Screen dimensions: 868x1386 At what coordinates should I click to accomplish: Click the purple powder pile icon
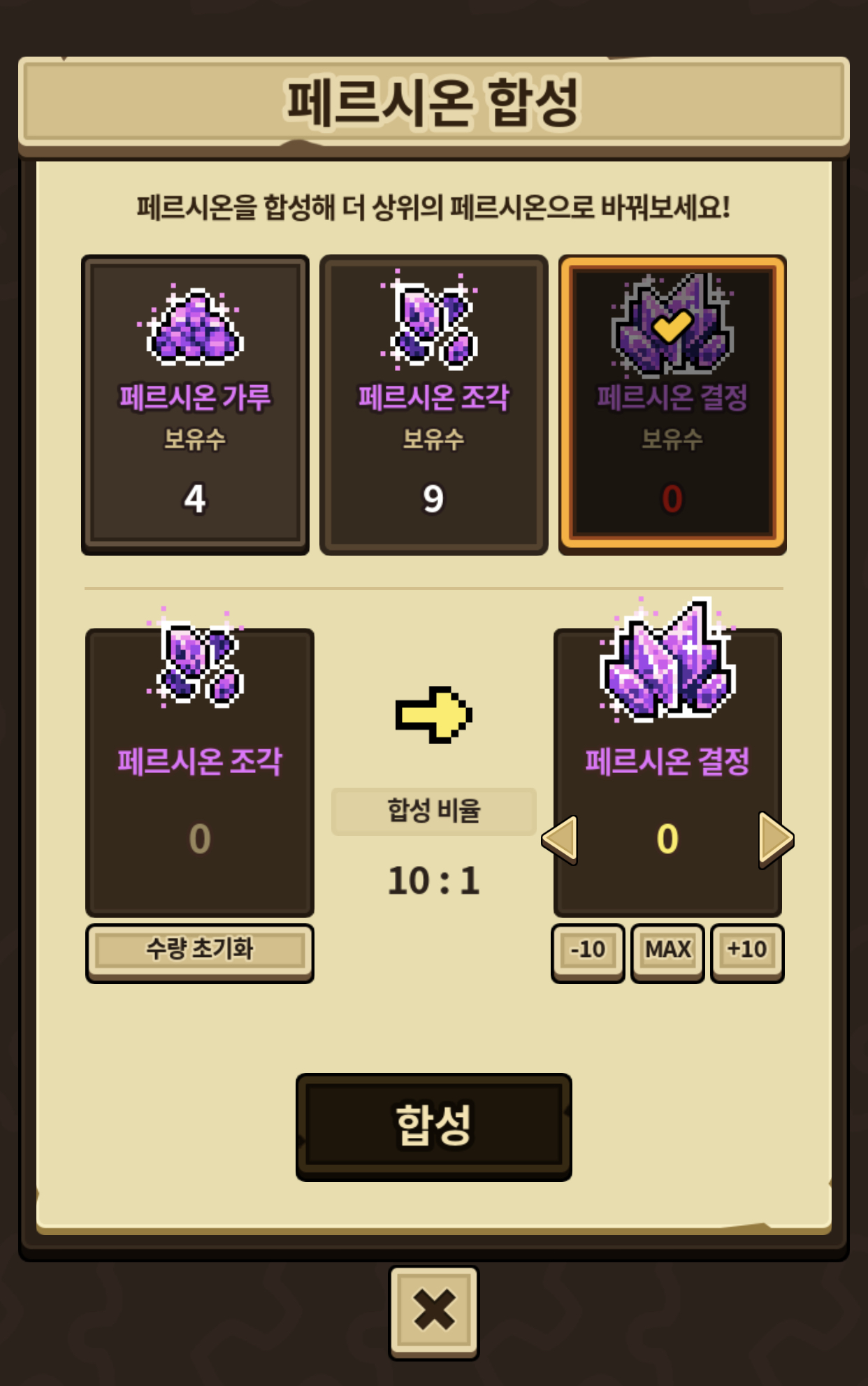point(193,326)
